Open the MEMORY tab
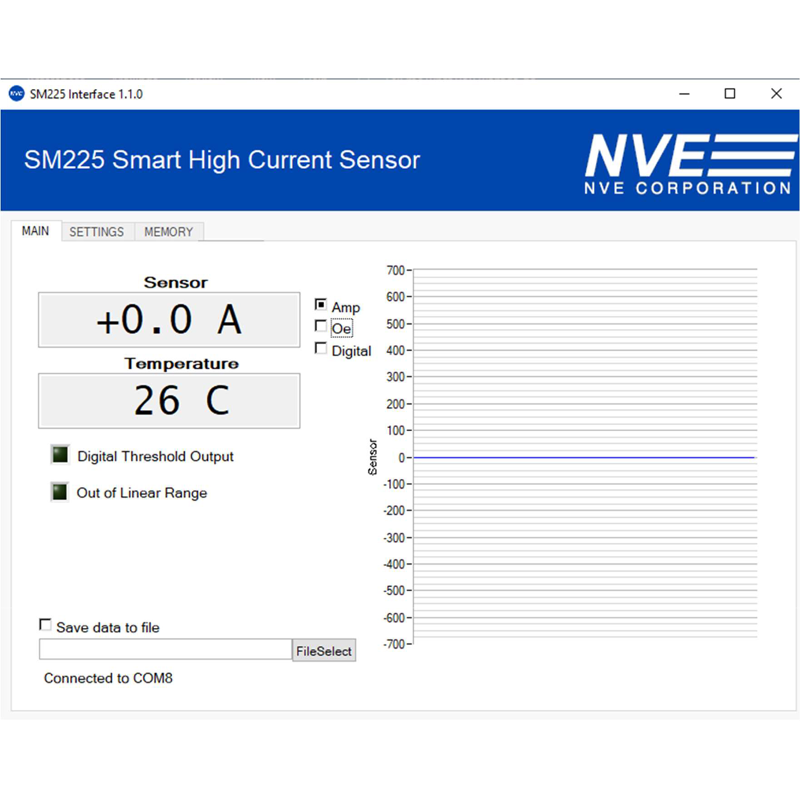 169,232
